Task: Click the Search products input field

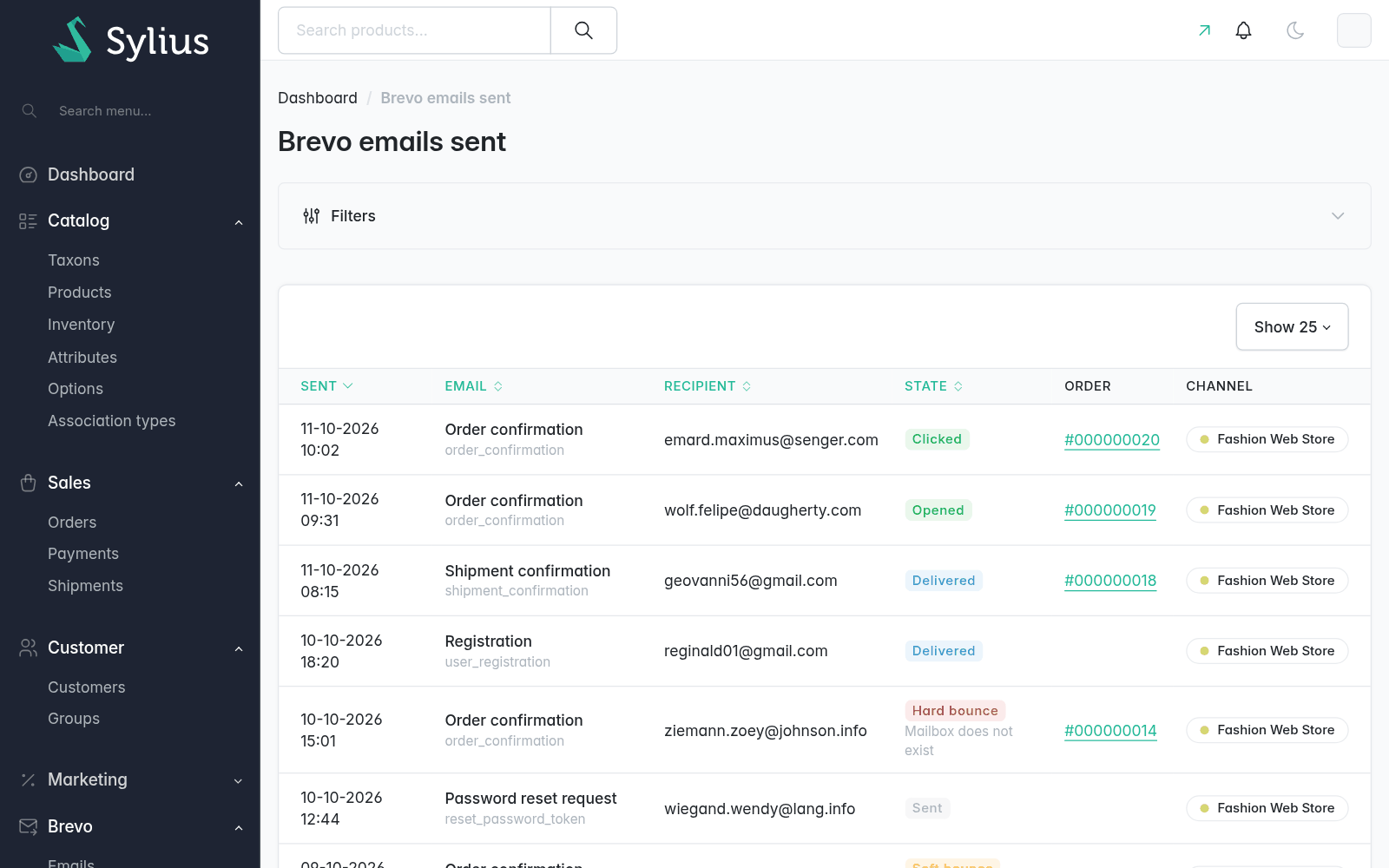Action: pyautogui.click(x=414, y=30)
